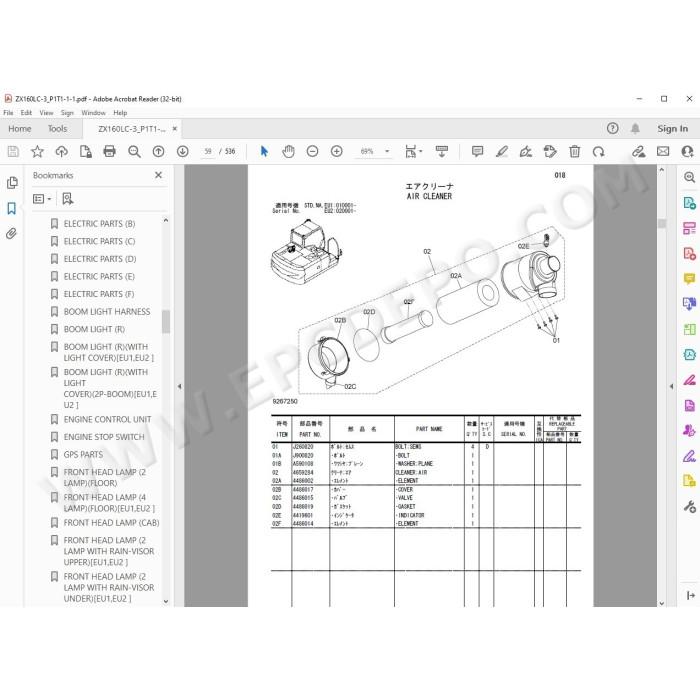Jump to GPS PARTS bookmark
This screenshot has height=700, width=700.
click(83, 454)
